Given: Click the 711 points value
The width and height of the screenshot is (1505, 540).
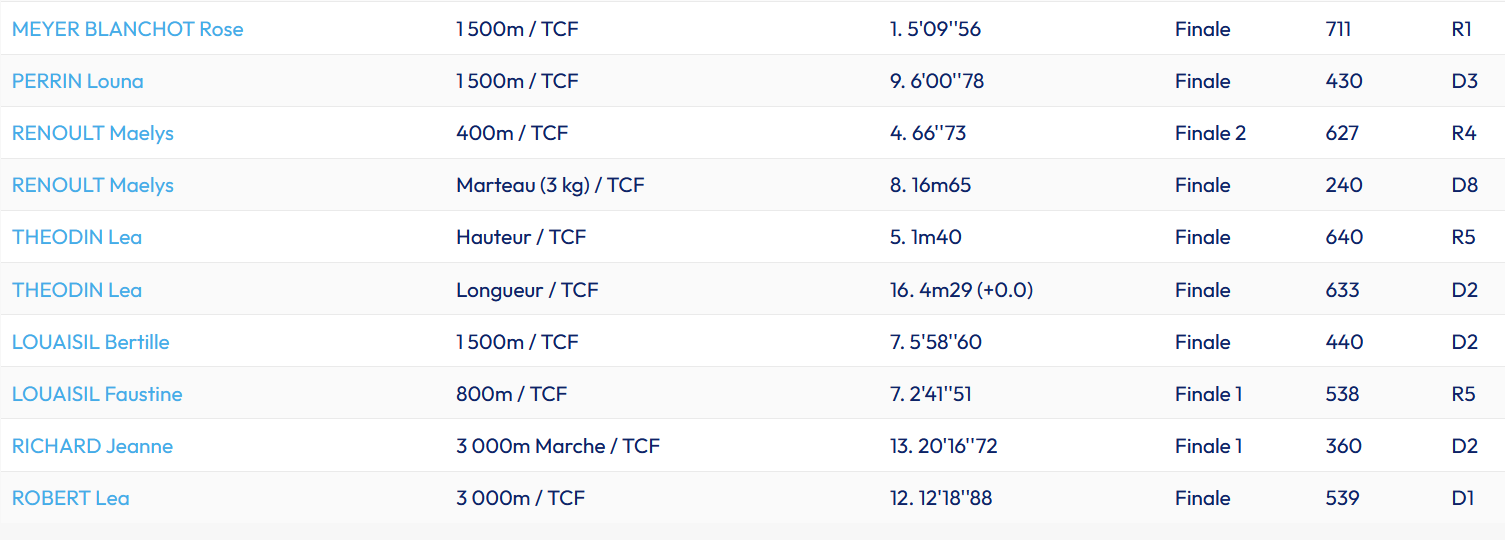Looking at the screenshot, I should (1337, 29).
